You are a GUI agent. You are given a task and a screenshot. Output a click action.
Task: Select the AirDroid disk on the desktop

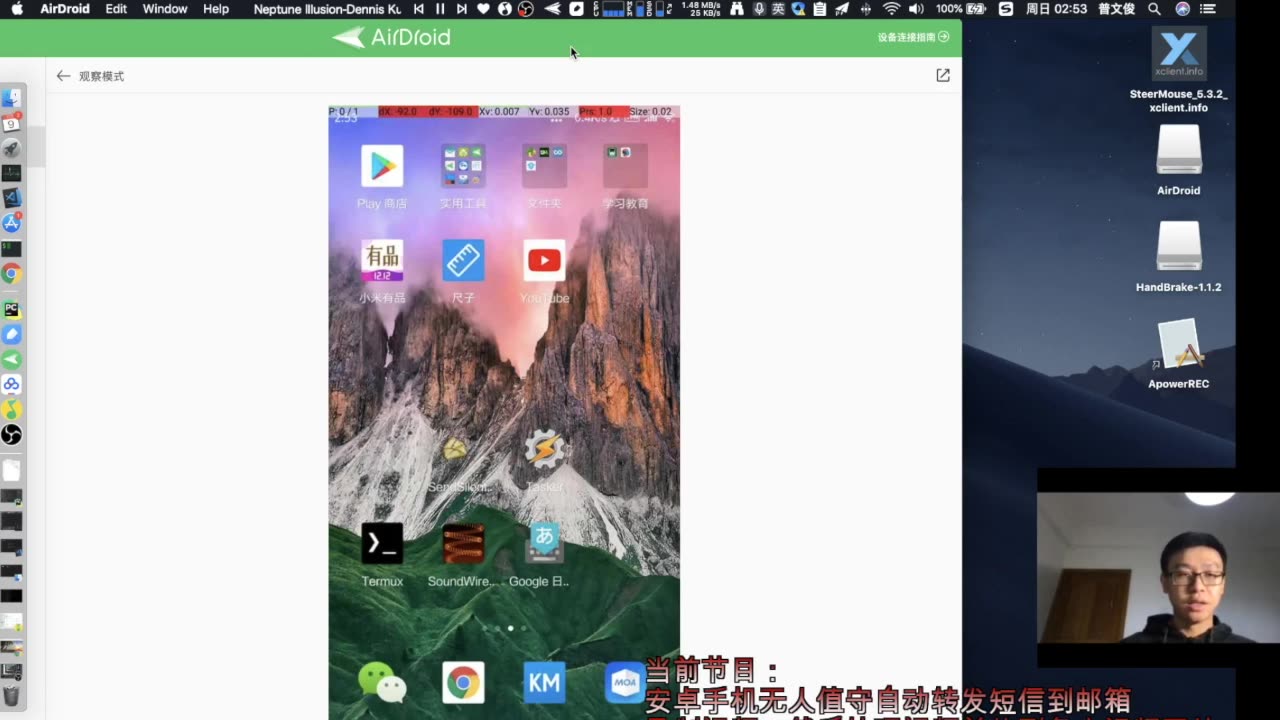[x=1179, y=160]
